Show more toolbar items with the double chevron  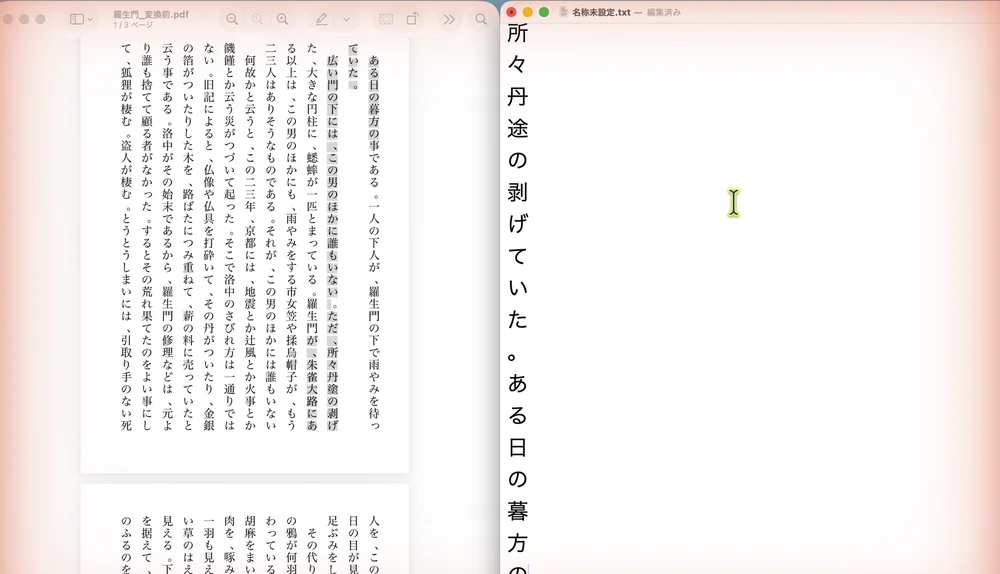tap(449, 19)
